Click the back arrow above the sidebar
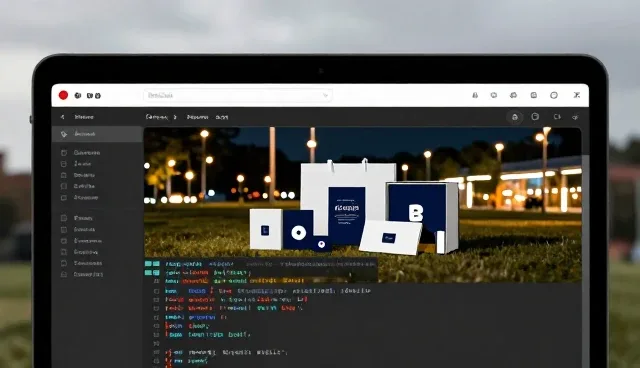Viewport: 640px width, 368px height. pyautogui.click(x=62, y=117)
